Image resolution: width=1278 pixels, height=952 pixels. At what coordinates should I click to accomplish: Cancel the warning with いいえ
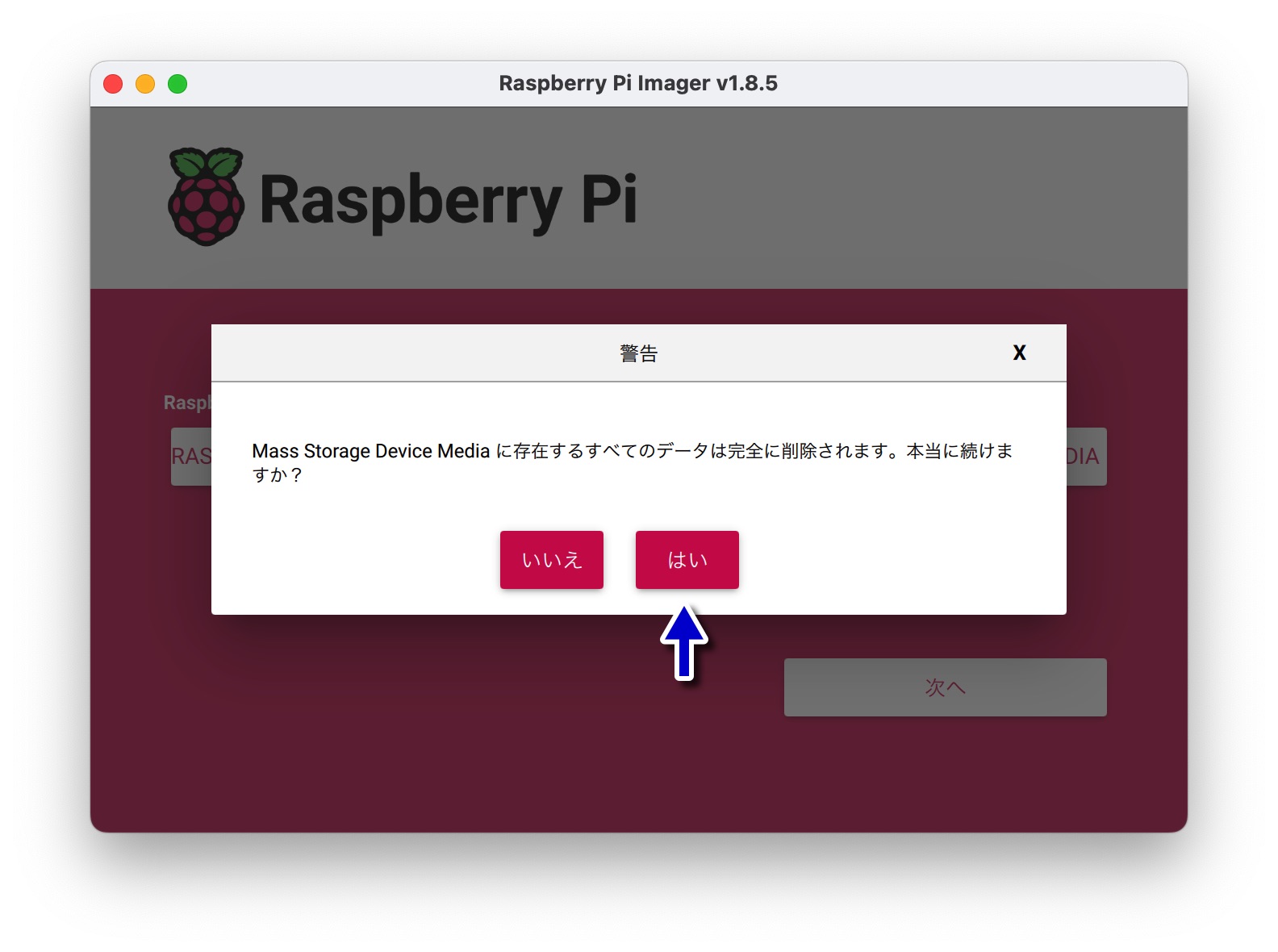pos(552,560)
